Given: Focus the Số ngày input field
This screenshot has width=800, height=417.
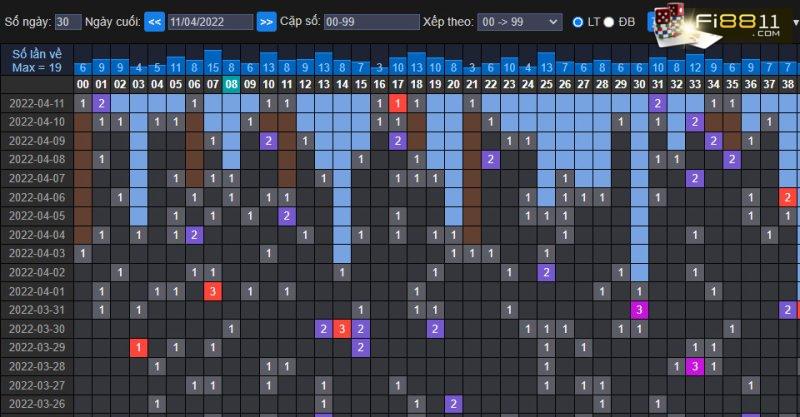Looking at the screenshot, I should [68, 22].
